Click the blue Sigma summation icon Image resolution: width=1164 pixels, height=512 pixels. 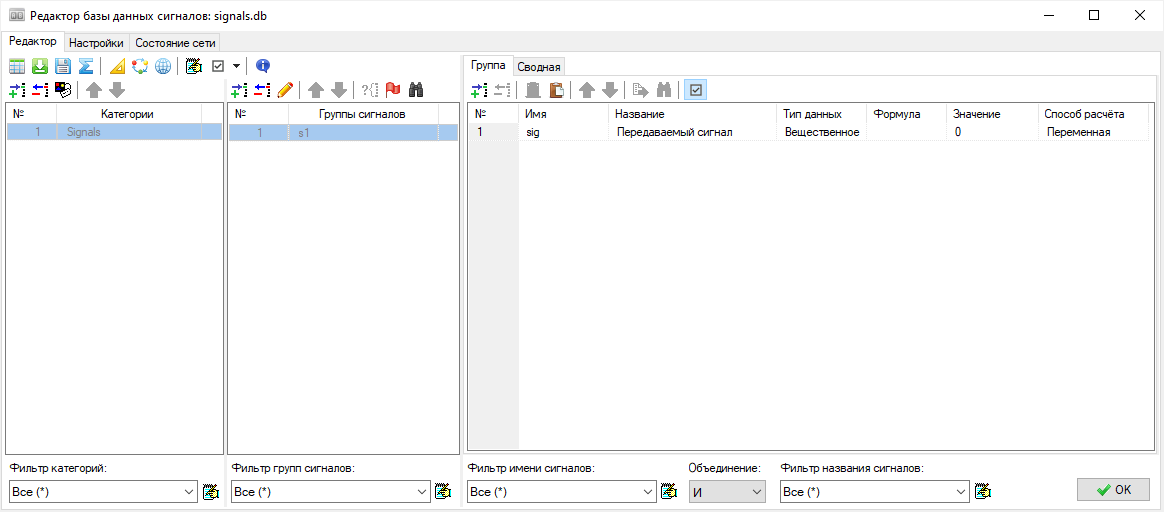(x=86, y=66)
